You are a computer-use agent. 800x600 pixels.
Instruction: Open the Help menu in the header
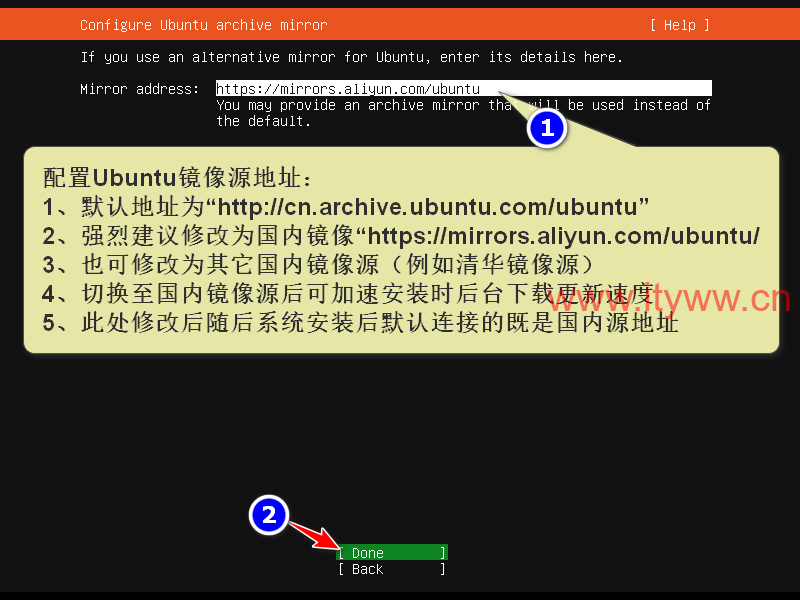pyautogui.click(x=680, y=25)
